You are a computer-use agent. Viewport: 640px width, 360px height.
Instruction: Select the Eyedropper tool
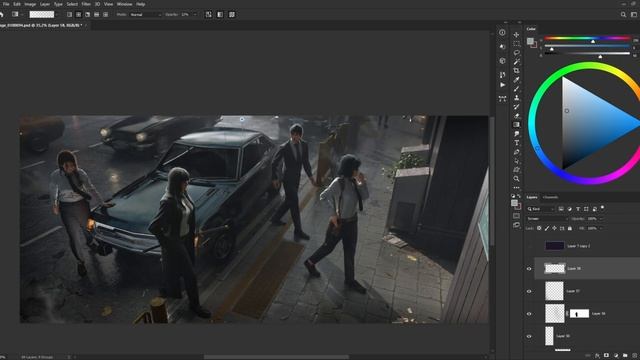tap(516, 80)
